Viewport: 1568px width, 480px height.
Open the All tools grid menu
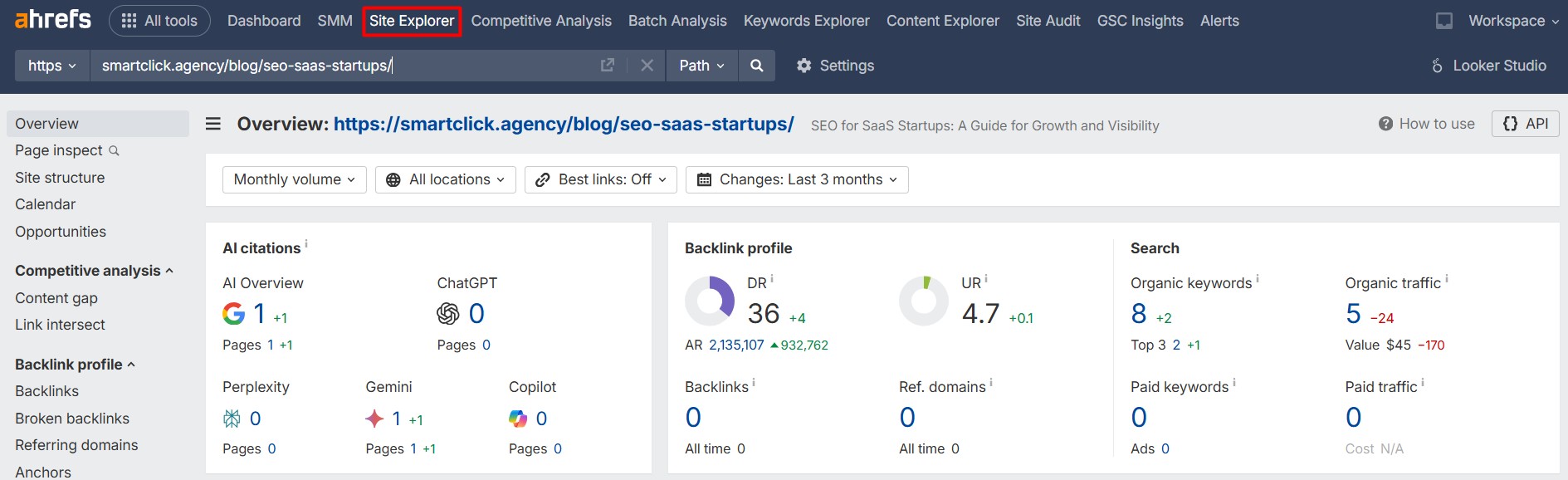pos(159,21)
